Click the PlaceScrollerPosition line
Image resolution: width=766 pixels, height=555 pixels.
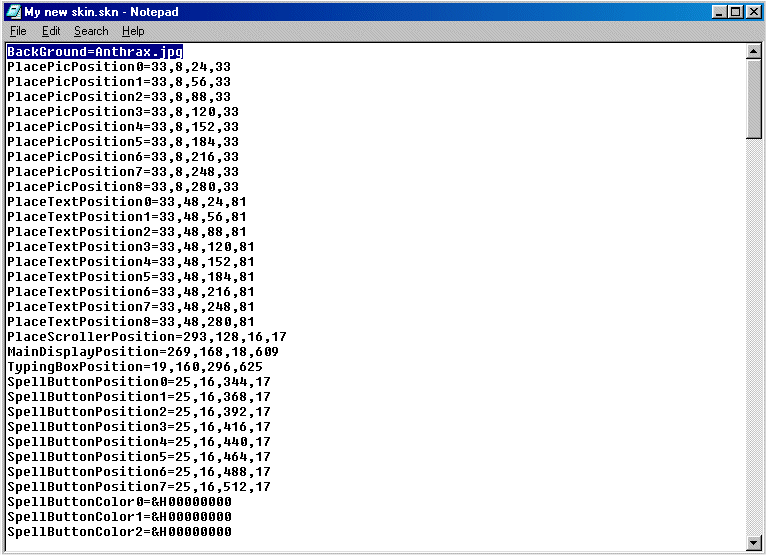146,337
